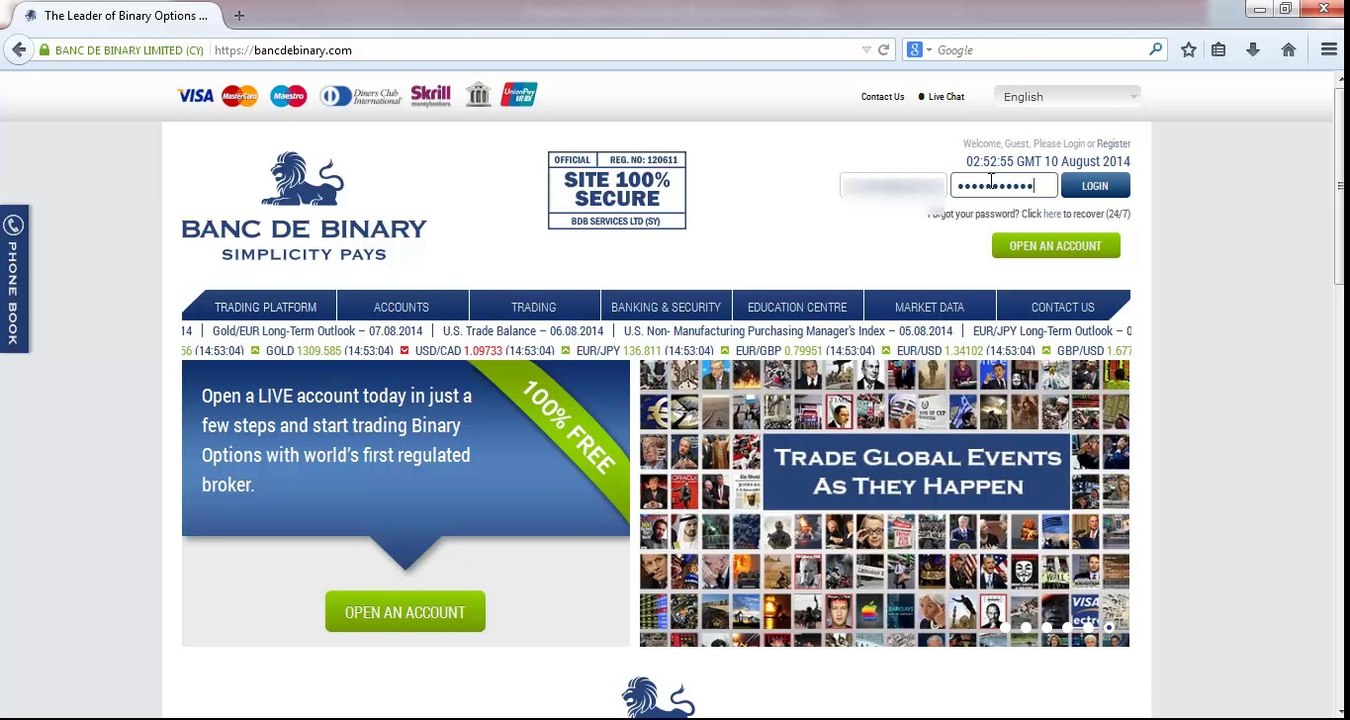Click the Maestro payment logo
Image resolution: width=1350 pixels, height=720 pixels.
(289, 96)
